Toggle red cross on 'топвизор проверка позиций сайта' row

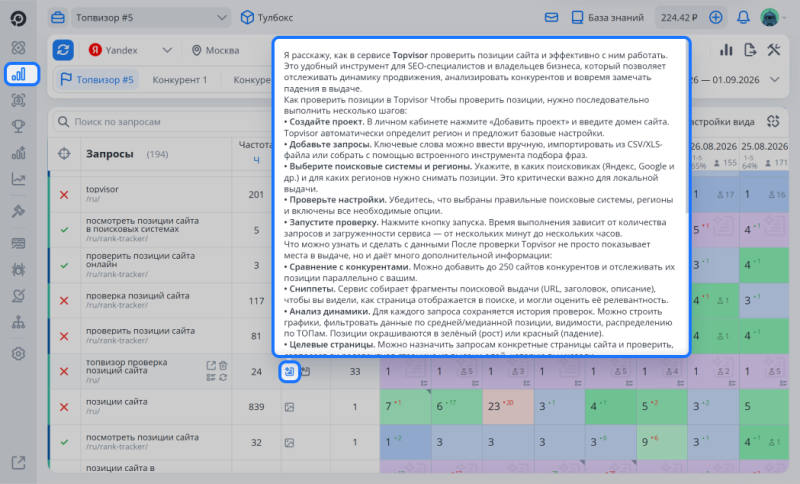64,371
